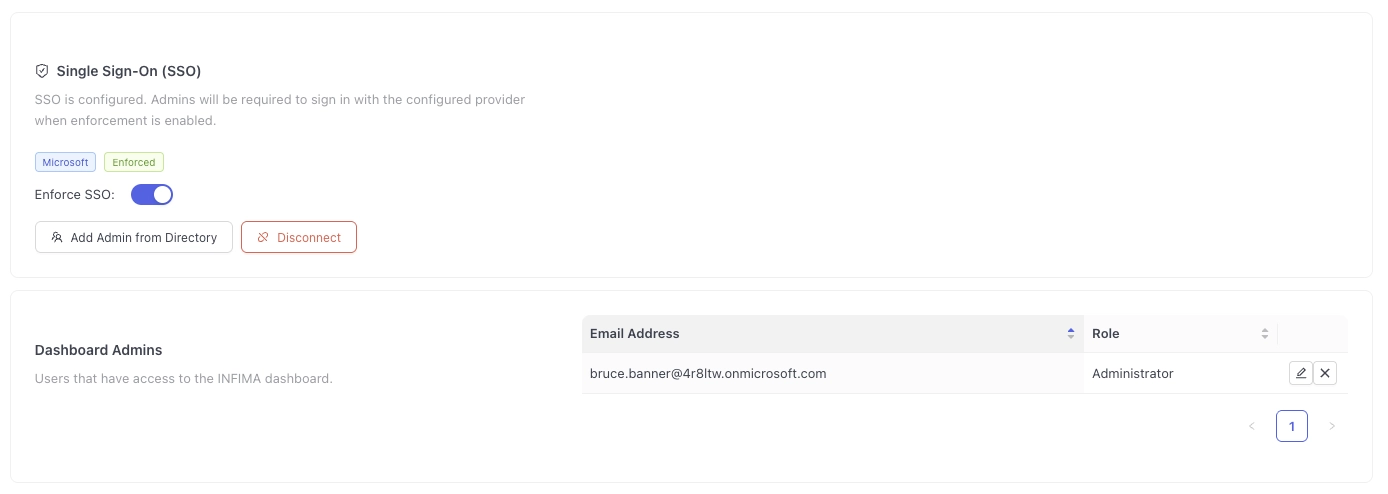The height and width of the screenshot is (494, 1388).
Task: Click the sort arrows in Role column
Action: pyautogui.click(x=1265, y=334)
